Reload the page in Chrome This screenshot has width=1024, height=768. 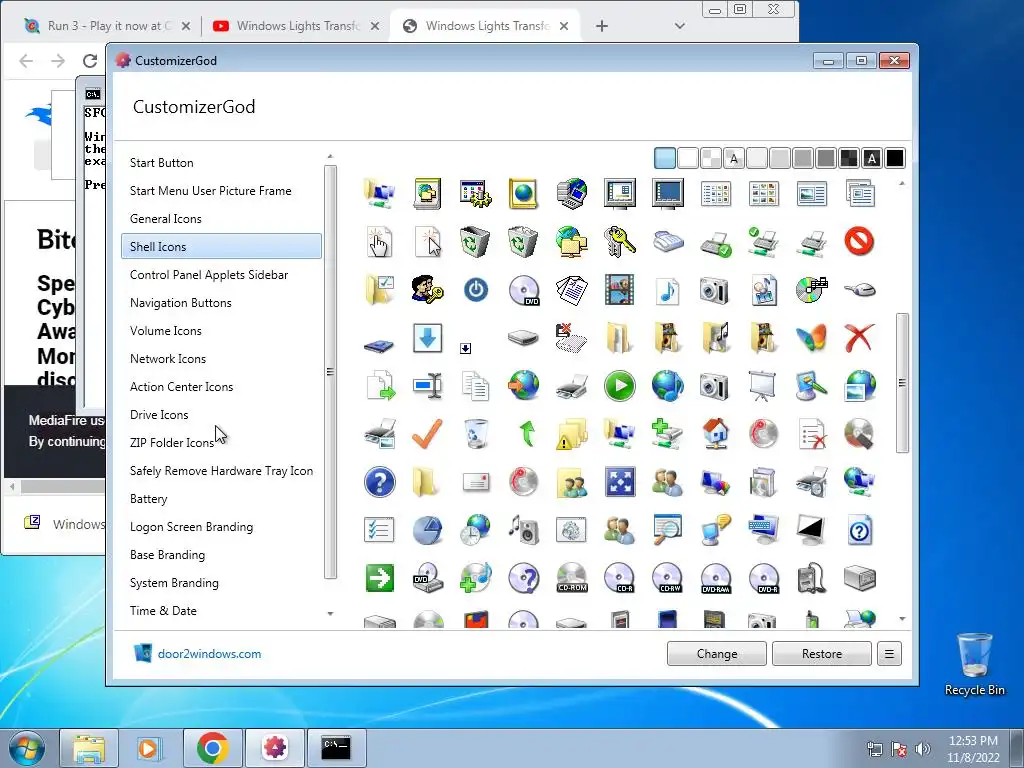[89, 61]
